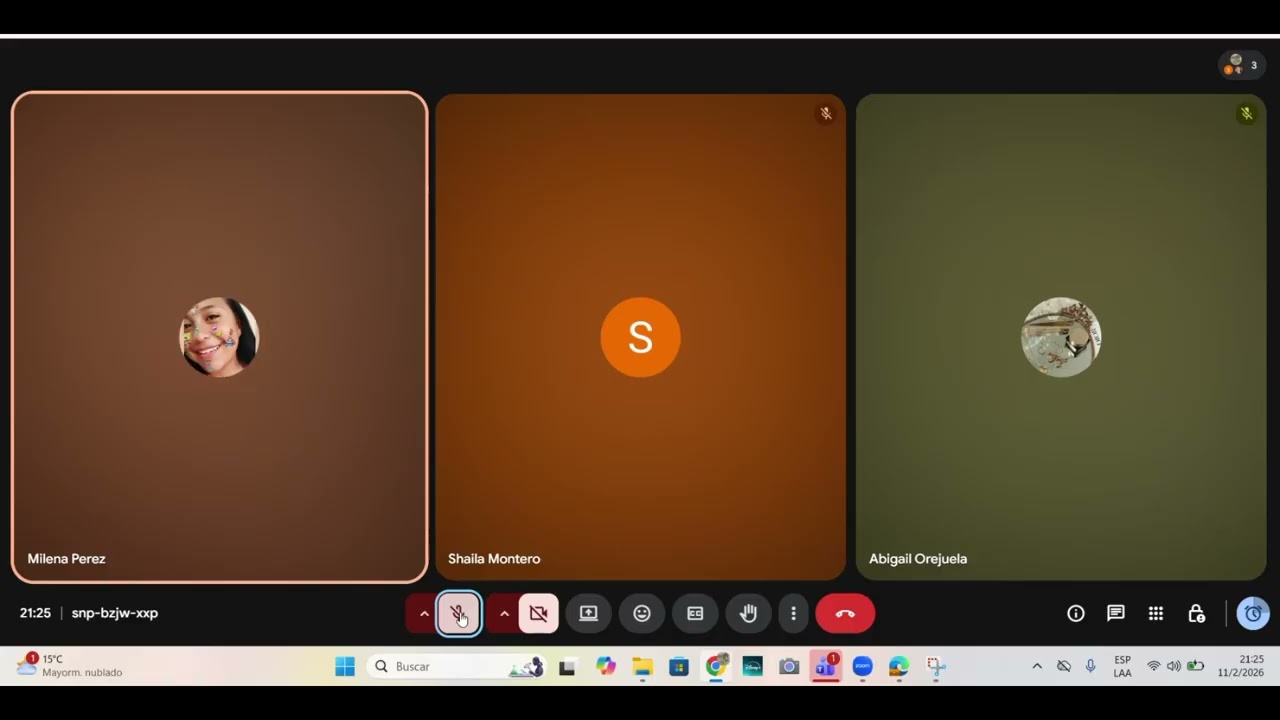Open the chat with everyone panel
The width and height of the screenshot is (1280, 720).
tap(1116, 614)
